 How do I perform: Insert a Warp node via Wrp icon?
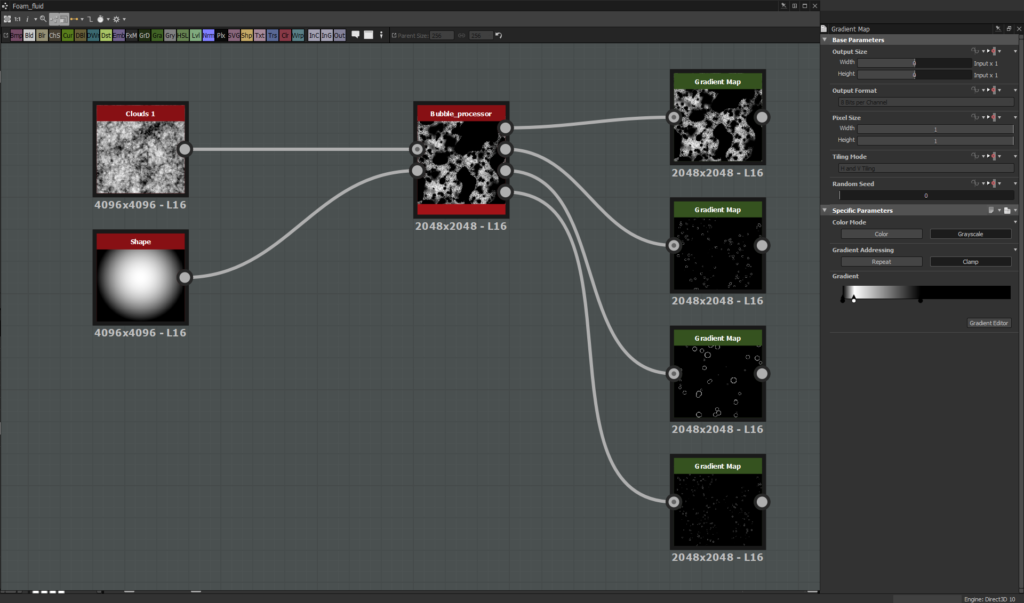point(298,35)
